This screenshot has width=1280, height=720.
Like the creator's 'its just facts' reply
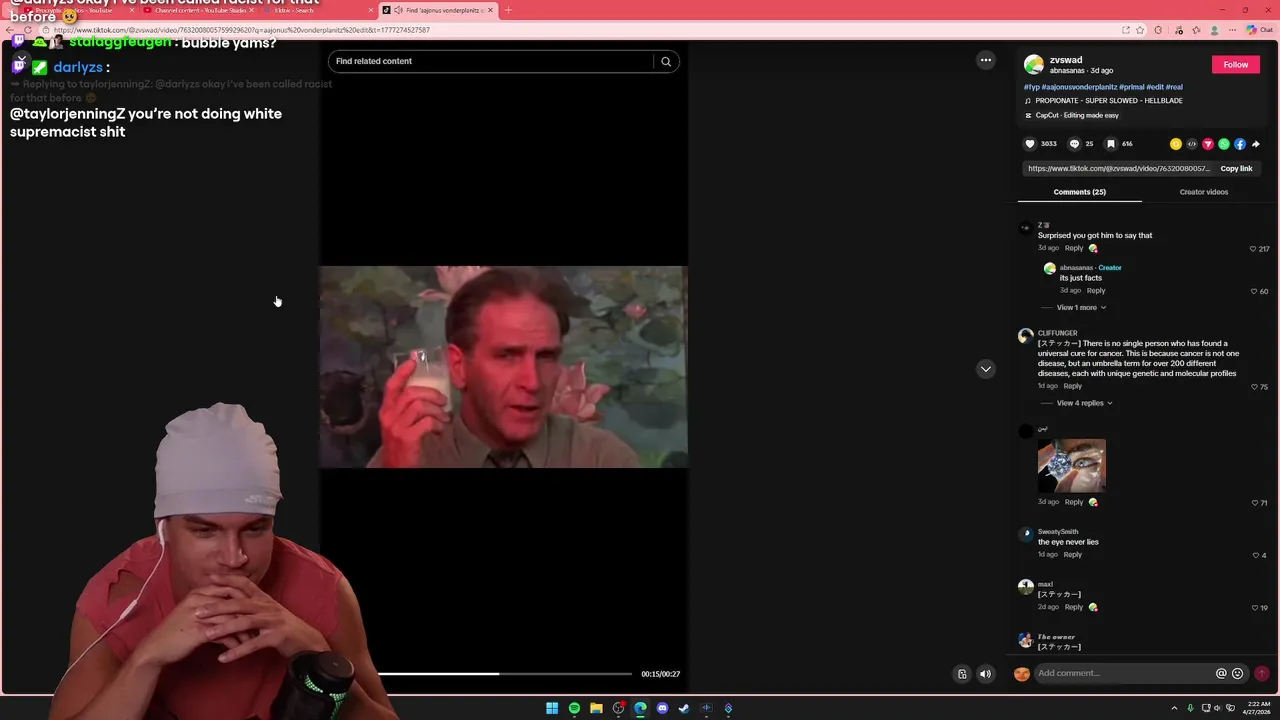tap(1253, 291)
